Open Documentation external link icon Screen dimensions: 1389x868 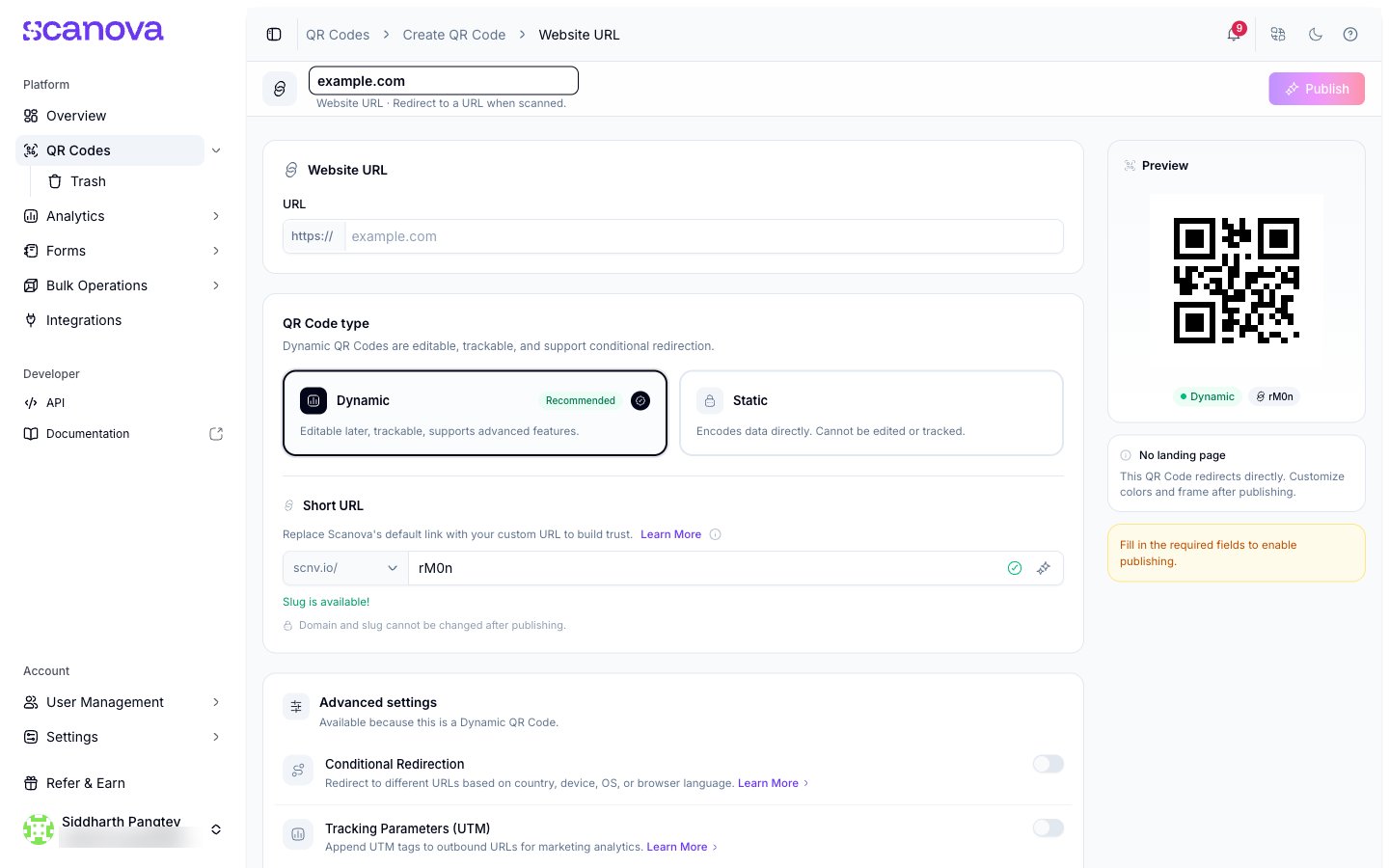click(216, 434)
